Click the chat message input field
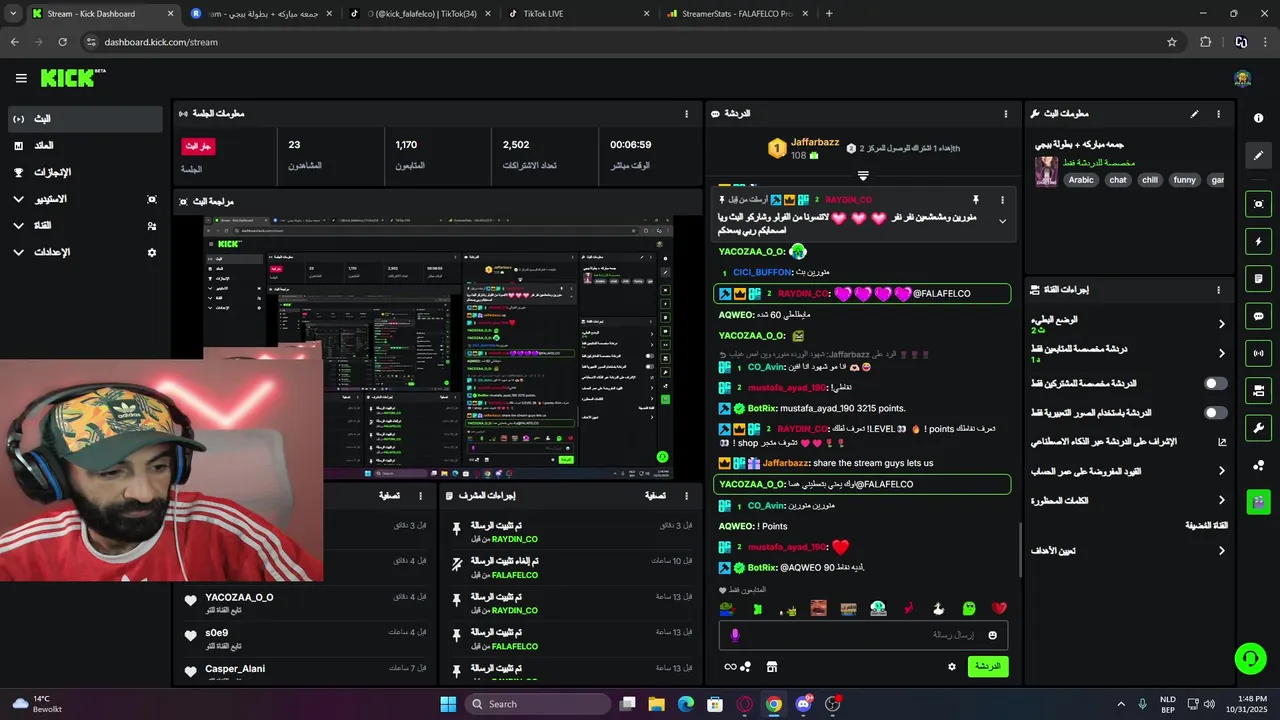 click(863, 635)
